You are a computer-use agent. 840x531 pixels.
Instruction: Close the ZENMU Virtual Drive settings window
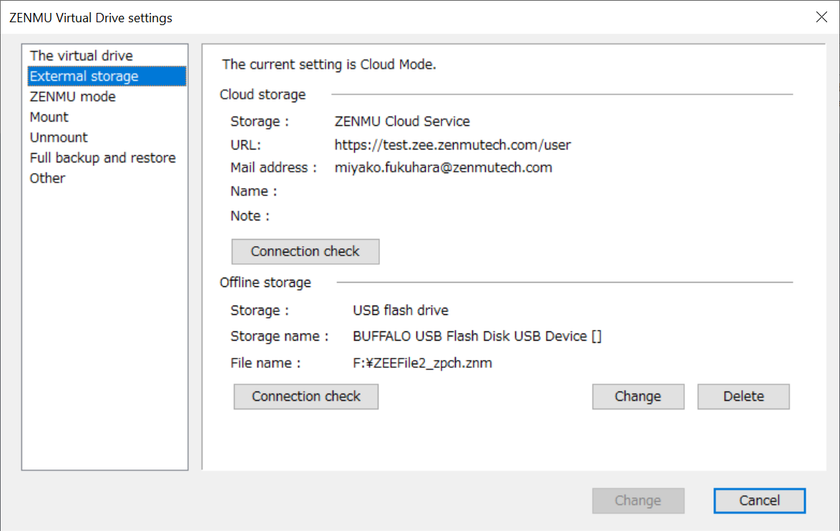point(822,17)
